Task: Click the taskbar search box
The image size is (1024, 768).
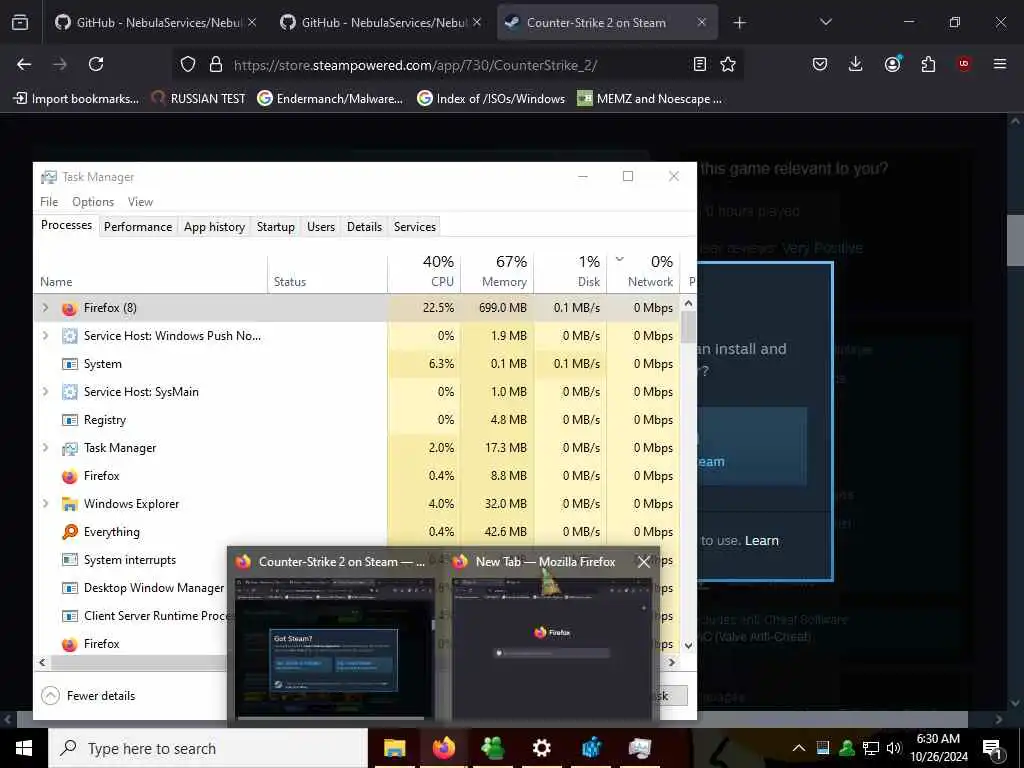Action: pos(208,748)
